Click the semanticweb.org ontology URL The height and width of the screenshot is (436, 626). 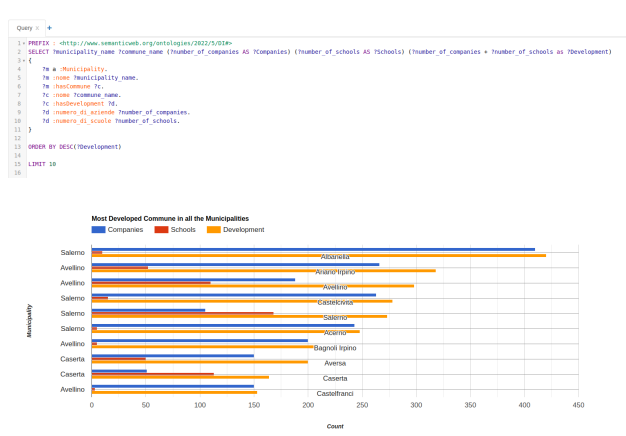click(146, 43)
